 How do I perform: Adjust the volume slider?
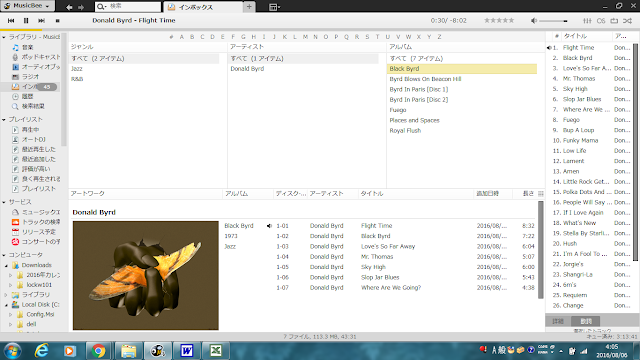click(x=553, y=21)
